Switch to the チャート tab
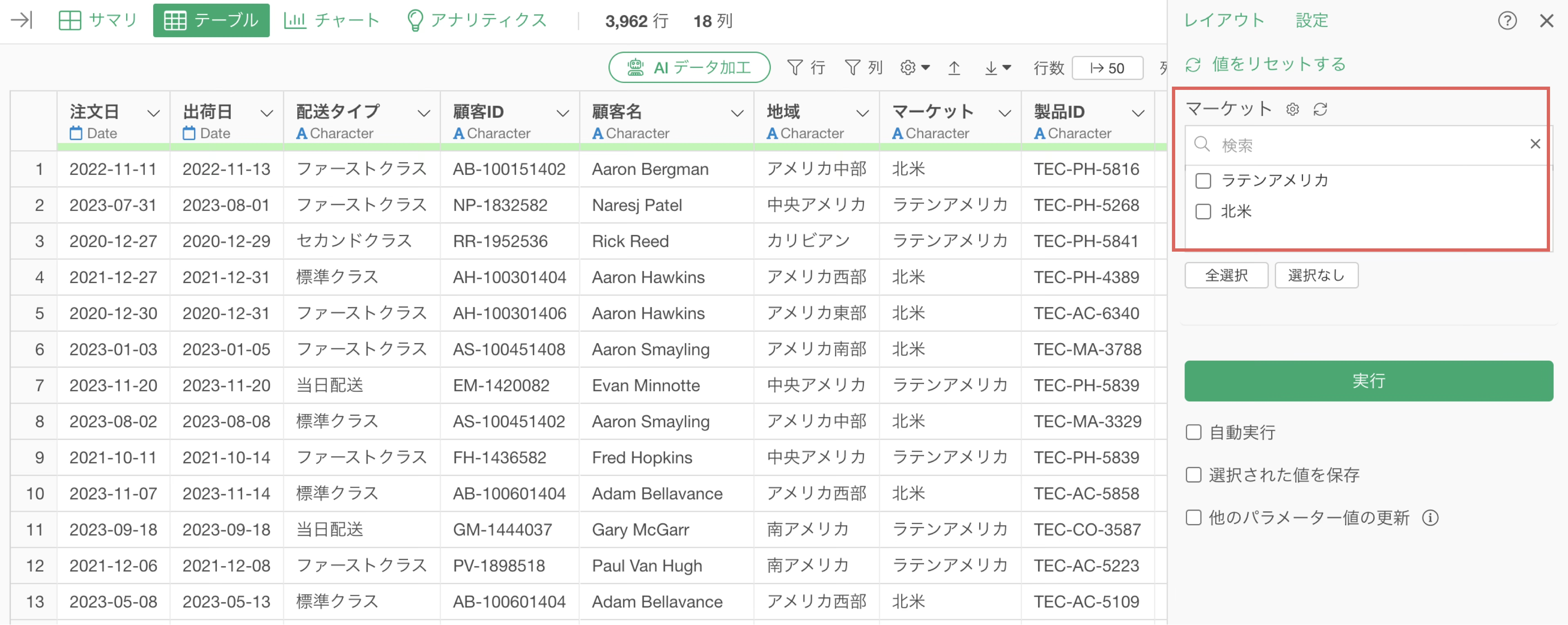1568x625 pixels. [332, 20]
